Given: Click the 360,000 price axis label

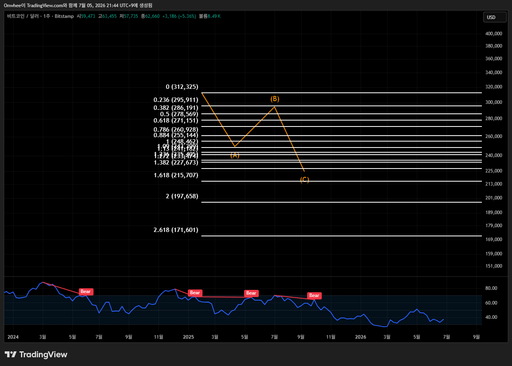Looking at the screenshot, I should click(494, 59).
